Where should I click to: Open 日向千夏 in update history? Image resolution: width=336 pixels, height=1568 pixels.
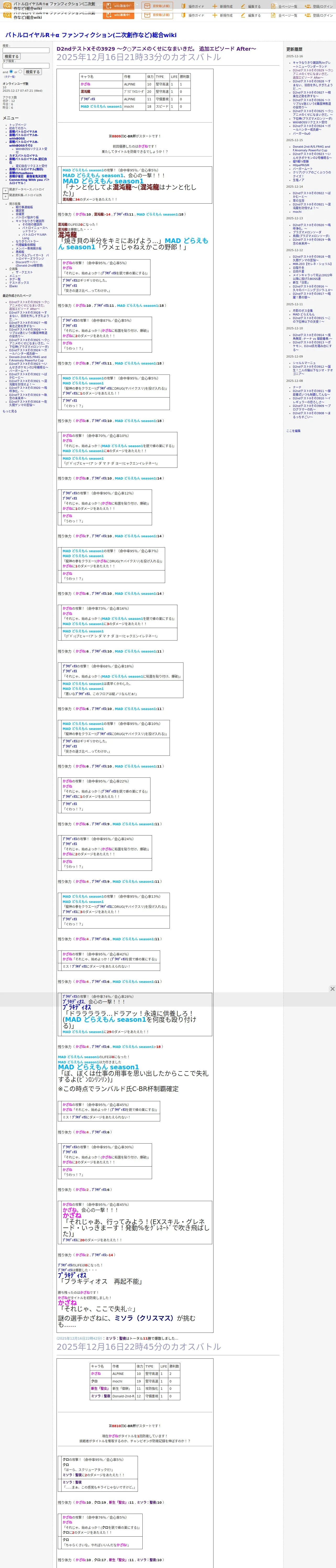(298, 272)
